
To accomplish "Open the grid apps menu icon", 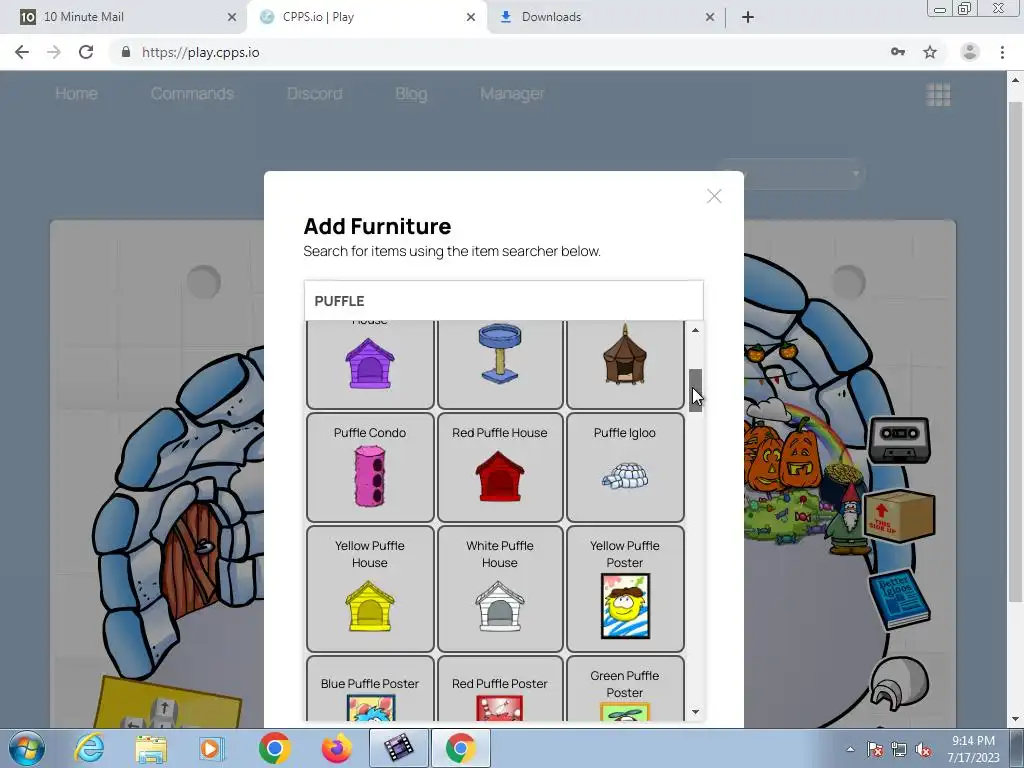I will point(938,95).
